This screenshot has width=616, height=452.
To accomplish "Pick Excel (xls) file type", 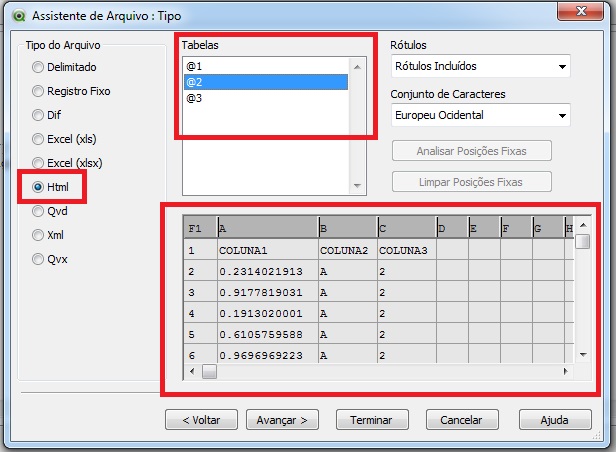I will pyautogui.click(x=38, y=140).
